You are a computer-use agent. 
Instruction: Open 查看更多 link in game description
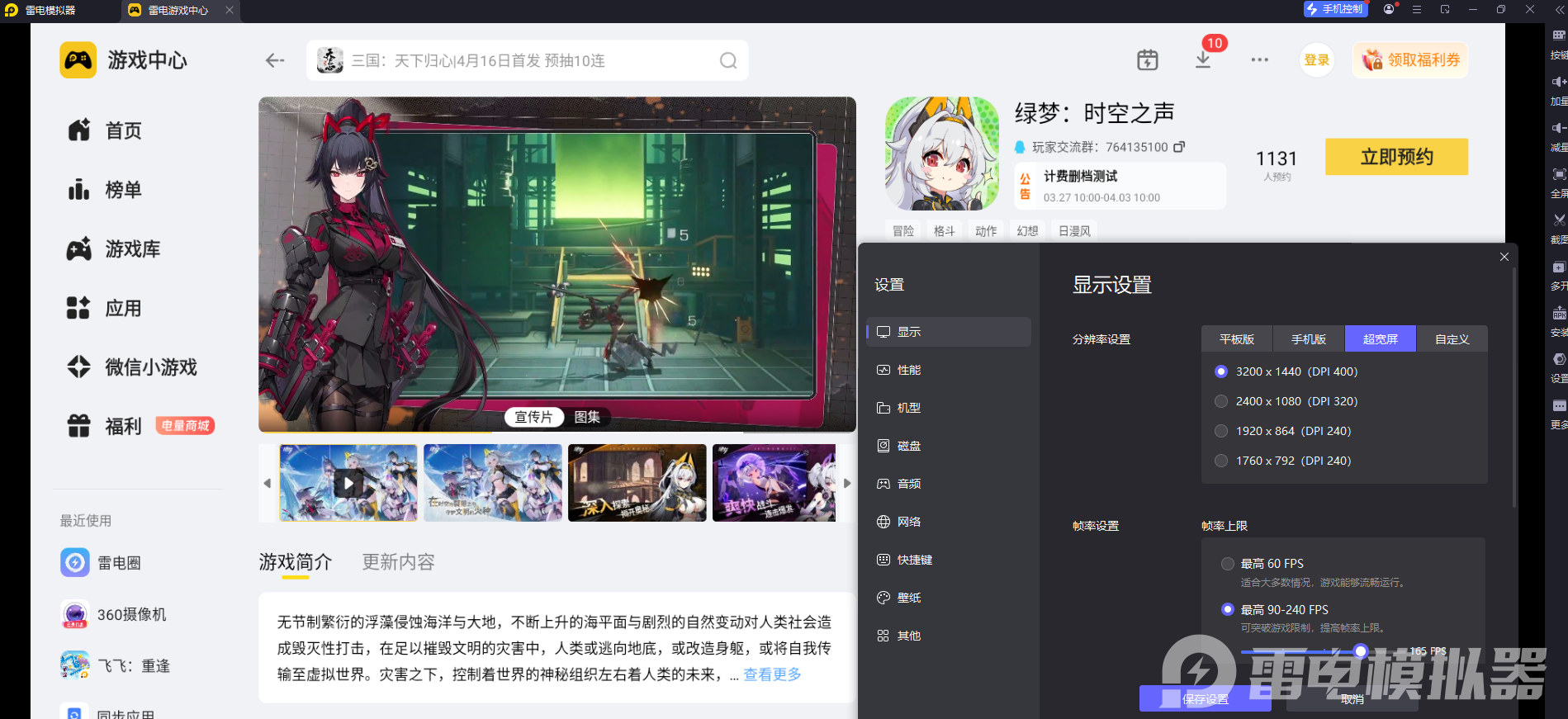tap(772, 674)
